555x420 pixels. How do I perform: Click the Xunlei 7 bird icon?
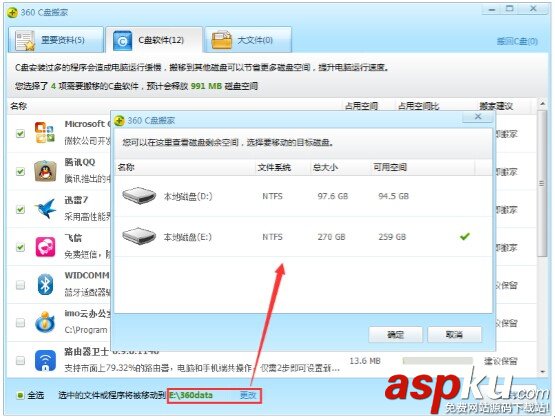[x=45, y=209]
